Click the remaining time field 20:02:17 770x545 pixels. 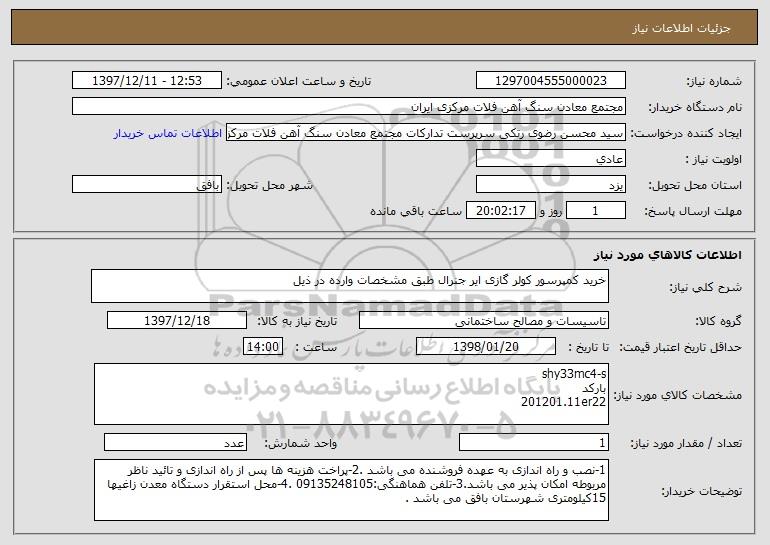(x=500, y=211)
